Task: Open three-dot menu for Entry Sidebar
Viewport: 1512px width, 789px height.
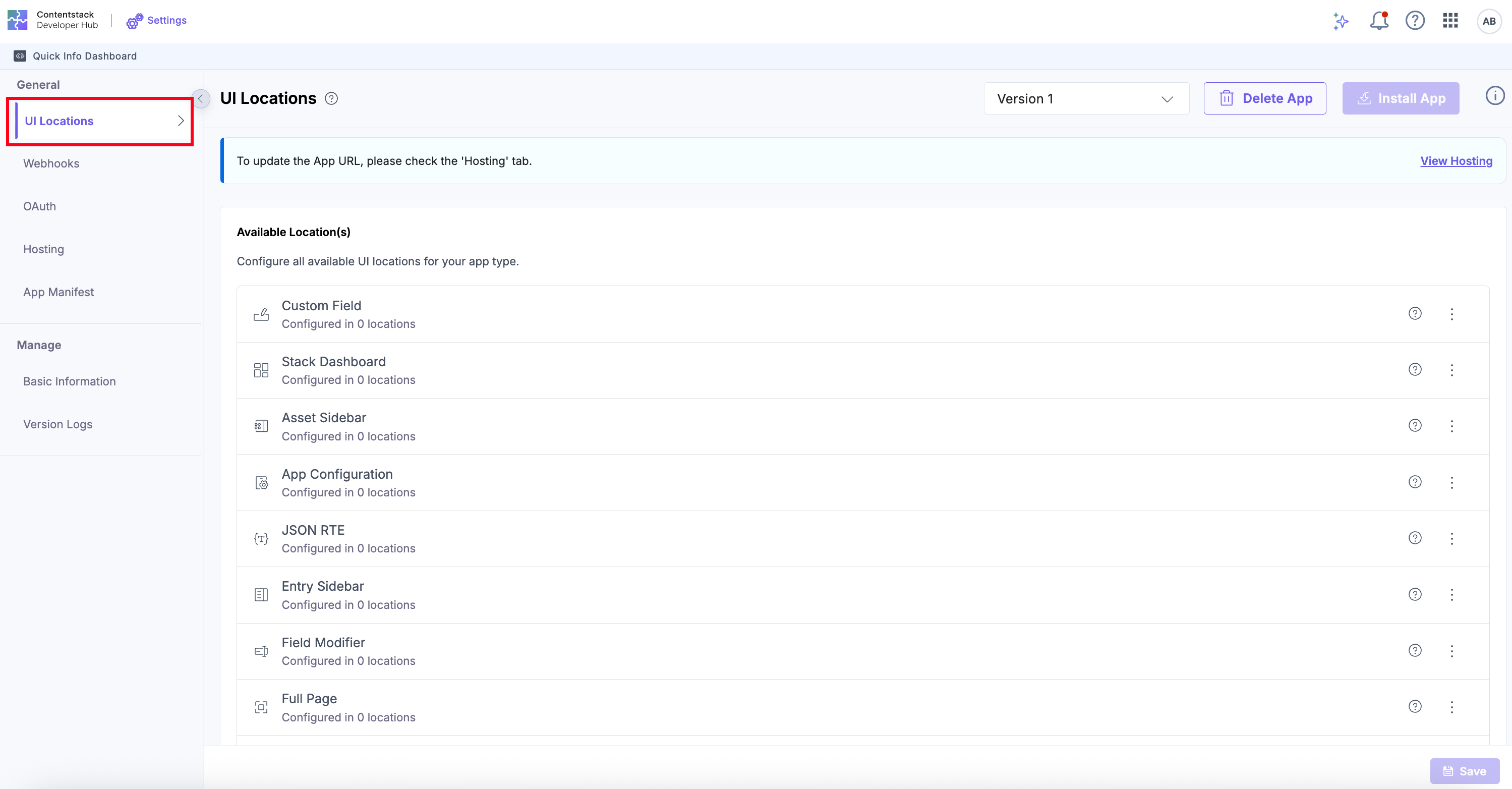Action: point(1451,595)
